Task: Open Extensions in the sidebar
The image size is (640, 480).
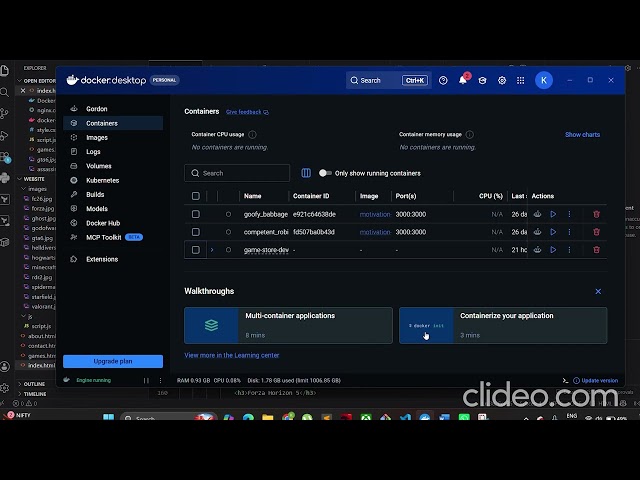Action: point(113,259)
